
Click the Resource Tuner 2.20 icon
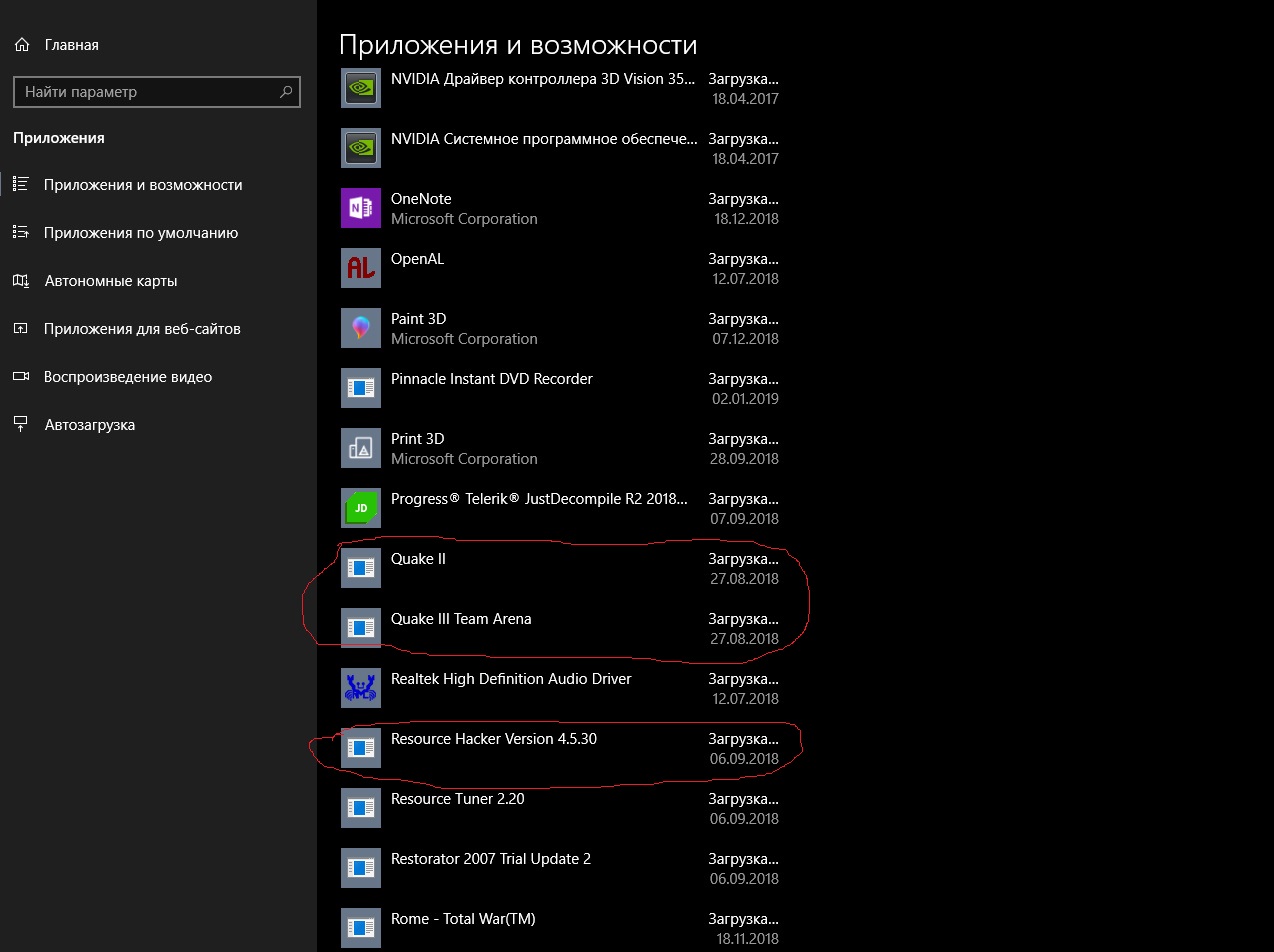361,808
